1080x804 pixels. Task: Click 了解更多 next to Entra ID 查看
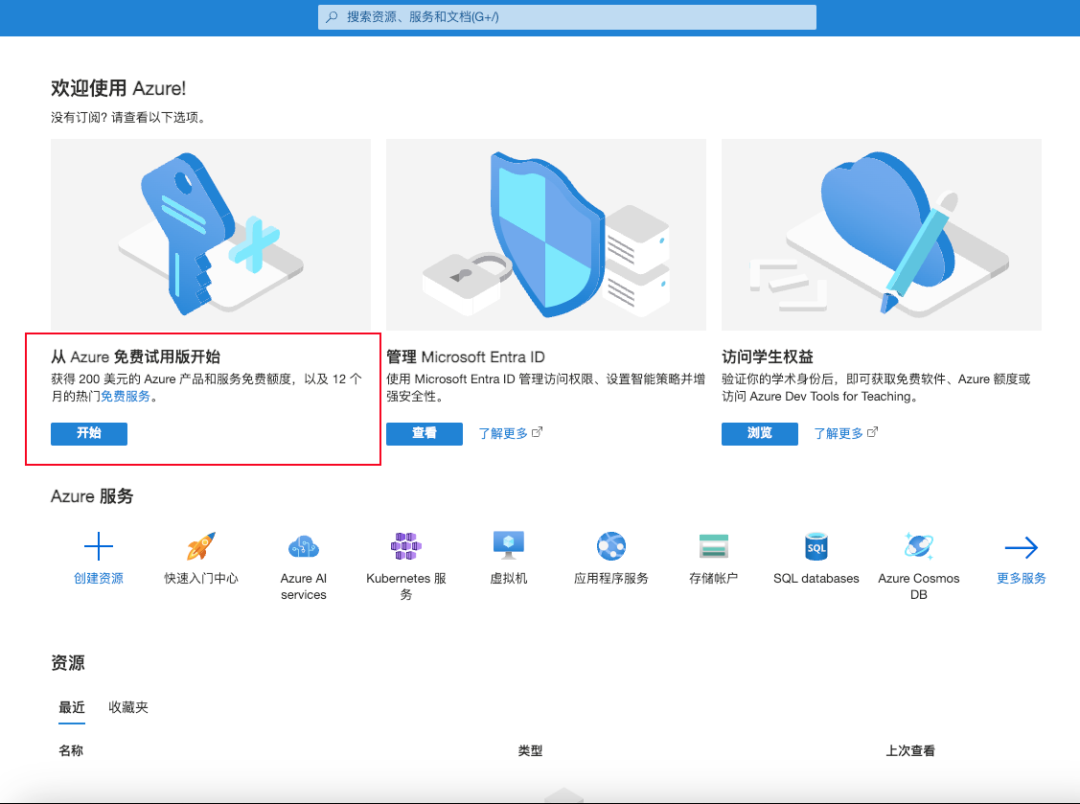[503, 433]
